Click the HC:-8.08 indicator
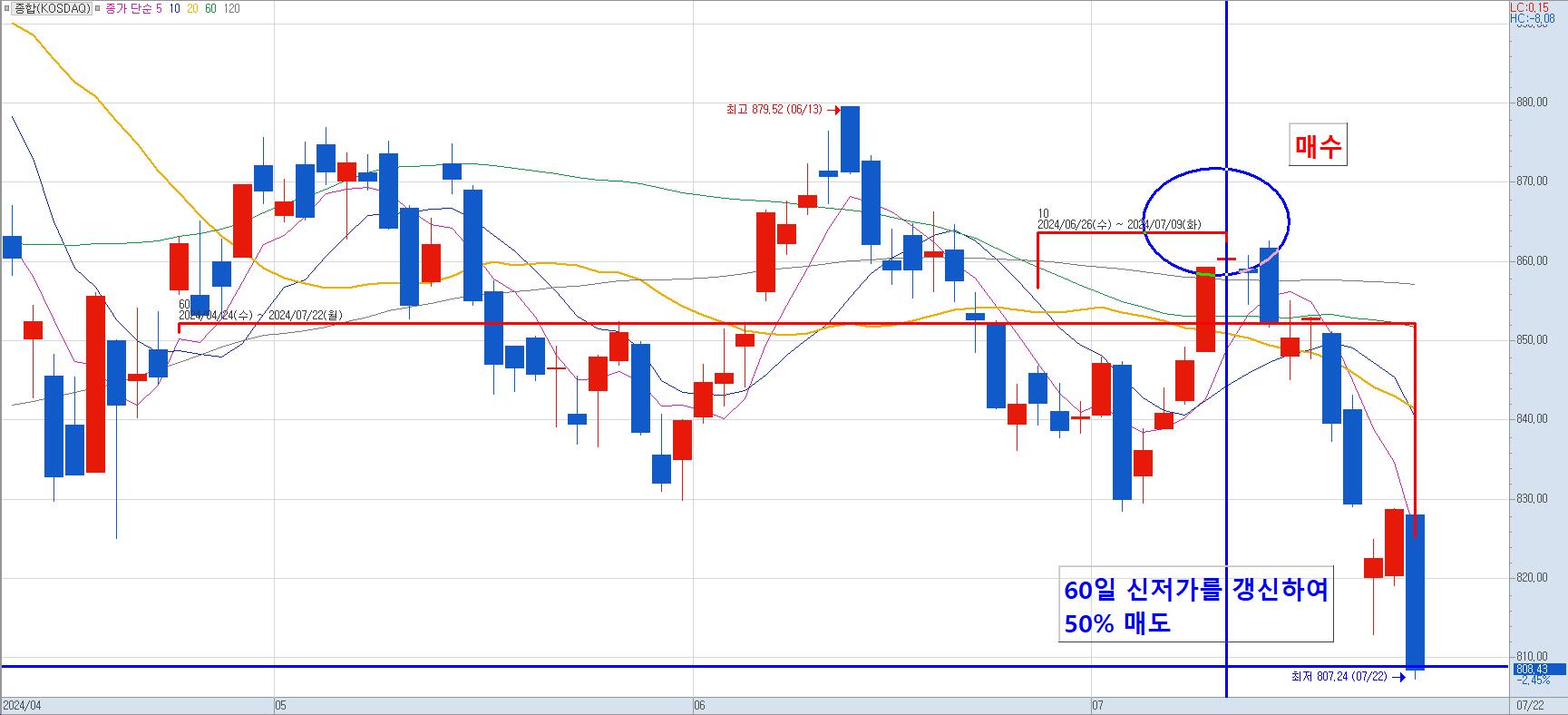 1532,17
